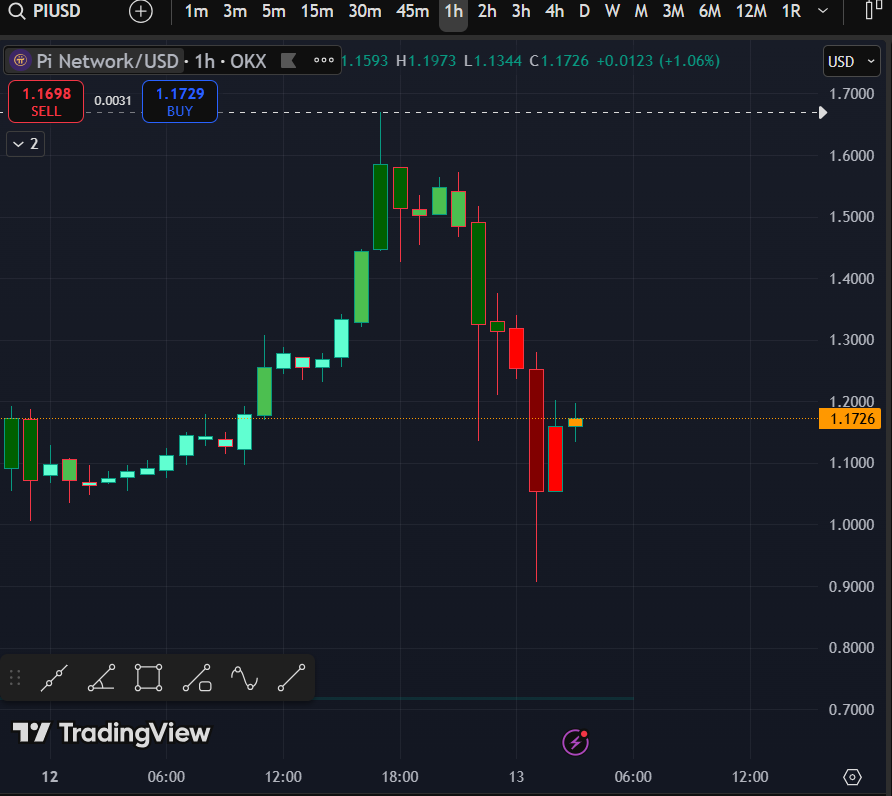Click the 1.1729 BUY button
The image size is (892, 796).
tap(180, 101)
